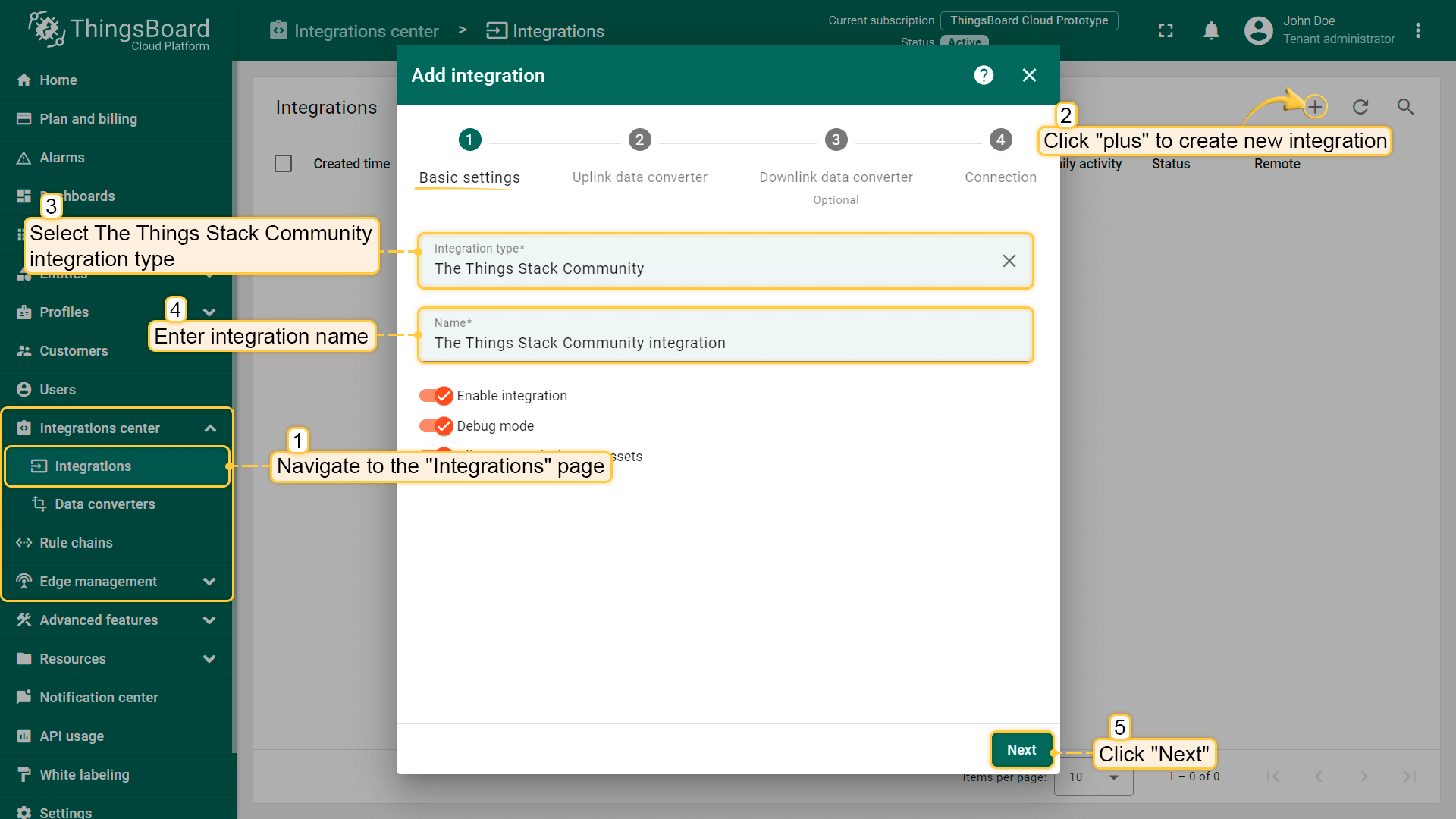Enter fullscreen mode
Image resolution: width=1456 pixels, height=819 pixels.
click(1166, 30)
